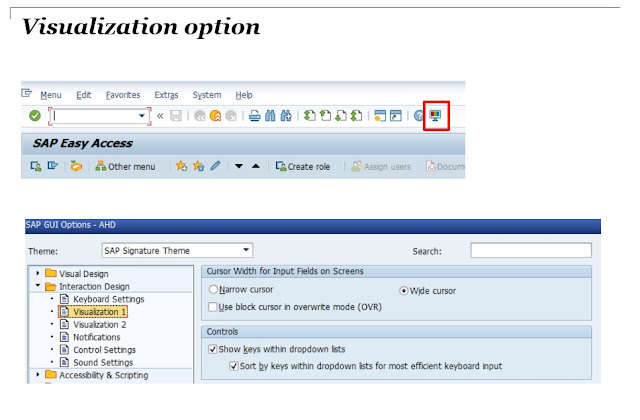This screenshot has height=420, width=640.
Task: Click the Find Next binoculars icon
Action: 286,116
